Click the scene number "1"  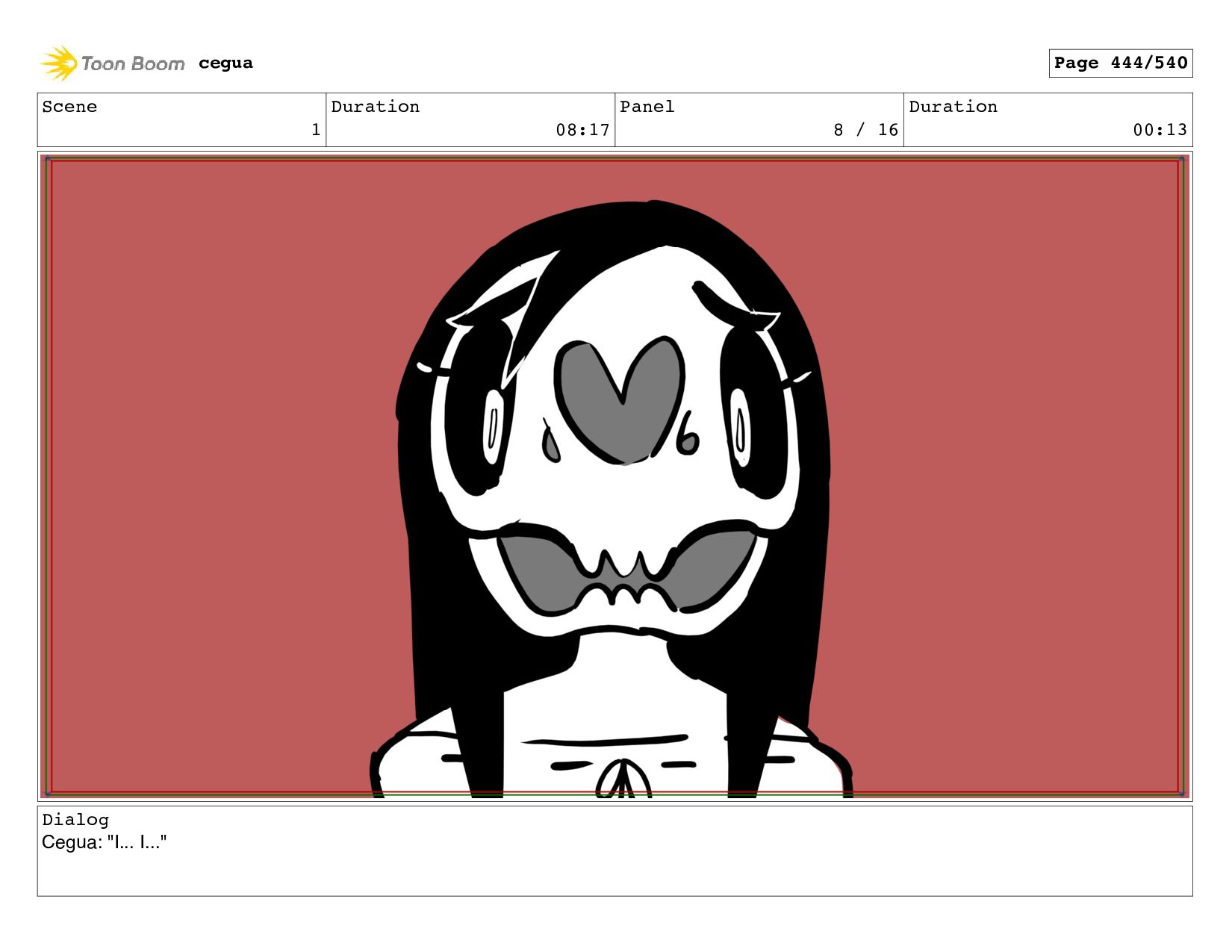click(x=316, y=130)
